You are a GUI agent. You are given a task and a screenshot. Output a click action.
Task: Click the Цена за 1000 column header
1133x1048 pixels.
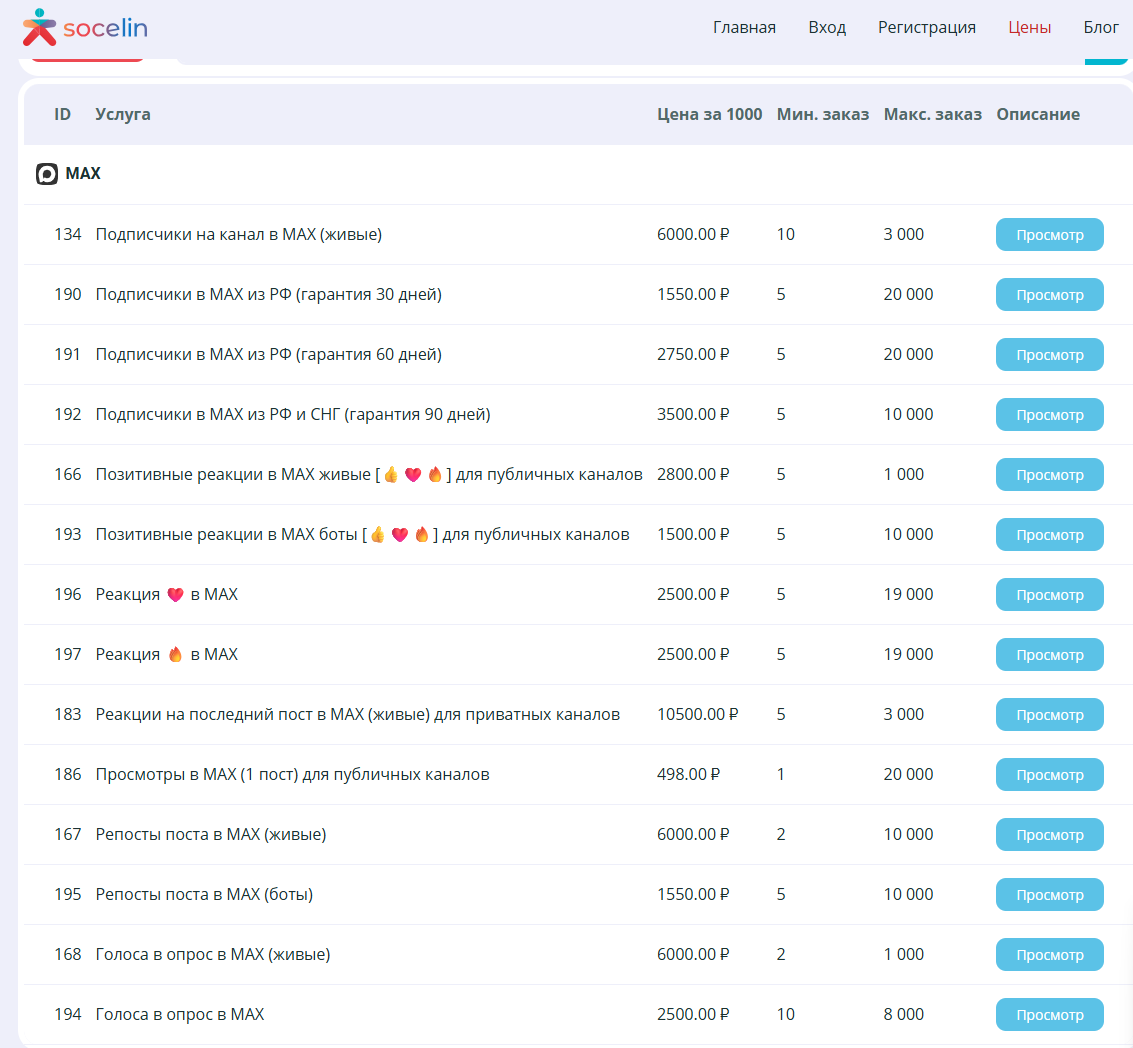710,114
